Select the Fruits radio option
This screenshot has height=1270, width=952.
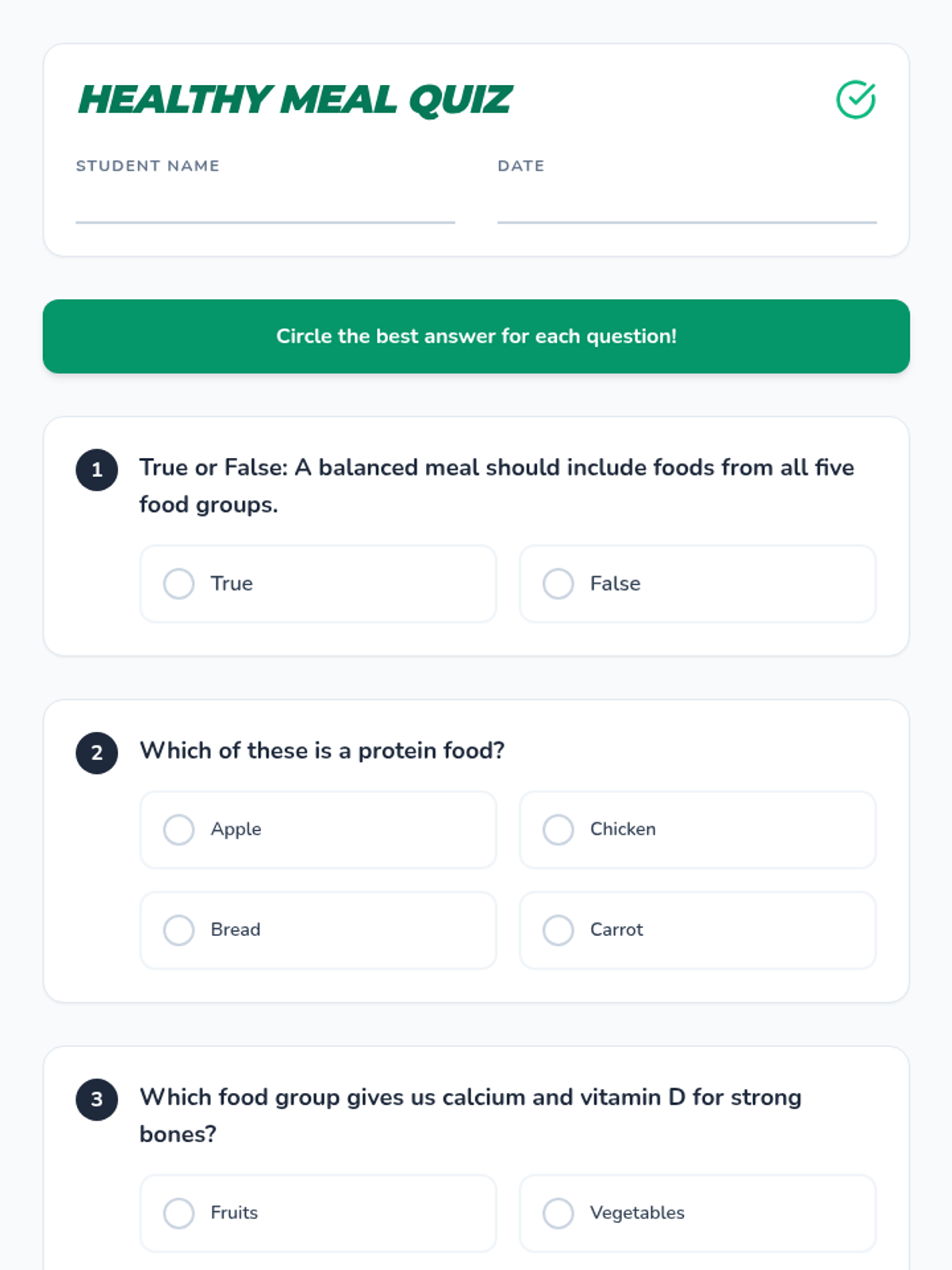click(179, 1213)
